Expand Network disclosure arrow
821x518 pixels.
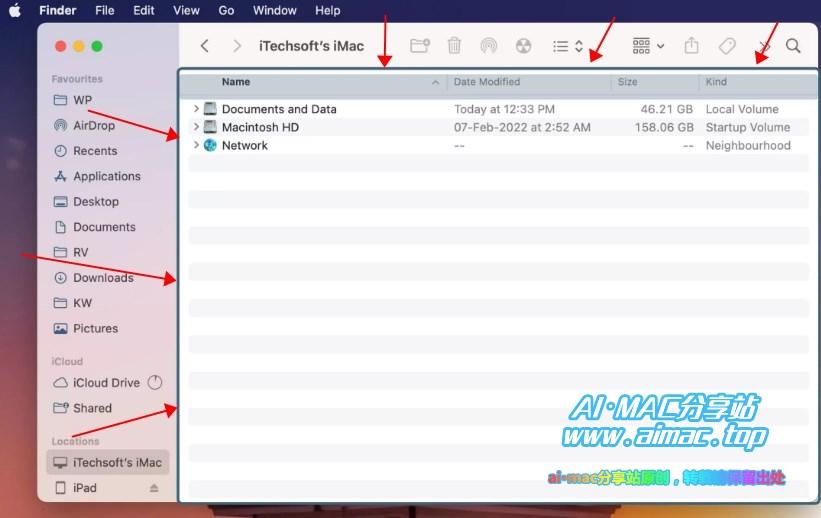click(x=196, y=145)
